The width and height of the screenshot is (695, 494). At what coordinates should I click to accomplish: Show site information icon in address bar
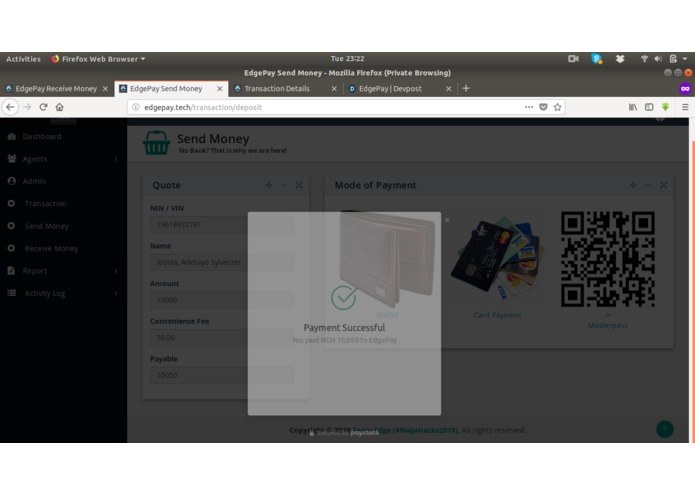pos(136,107)
